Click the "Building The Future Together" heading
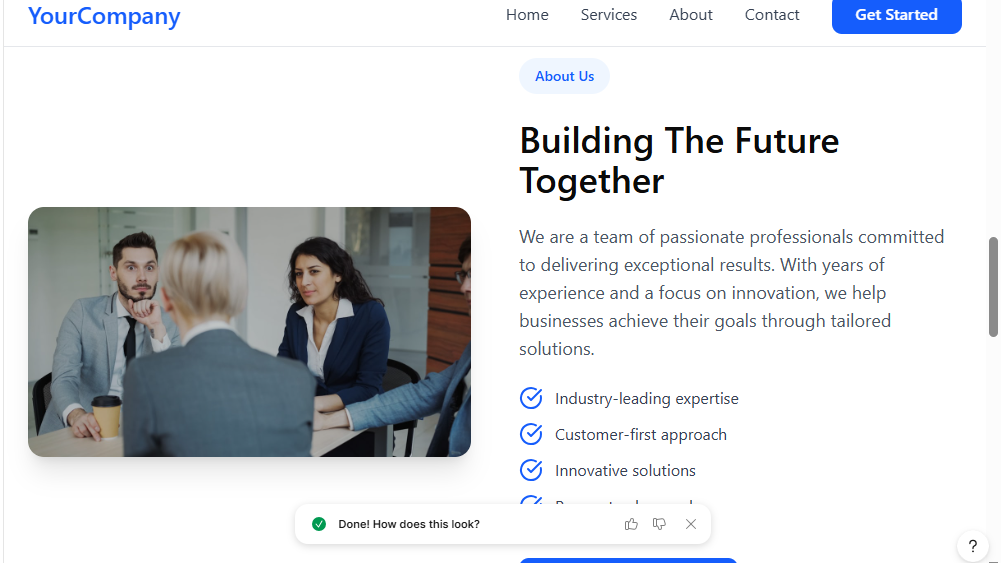 [x=679, y=160]
